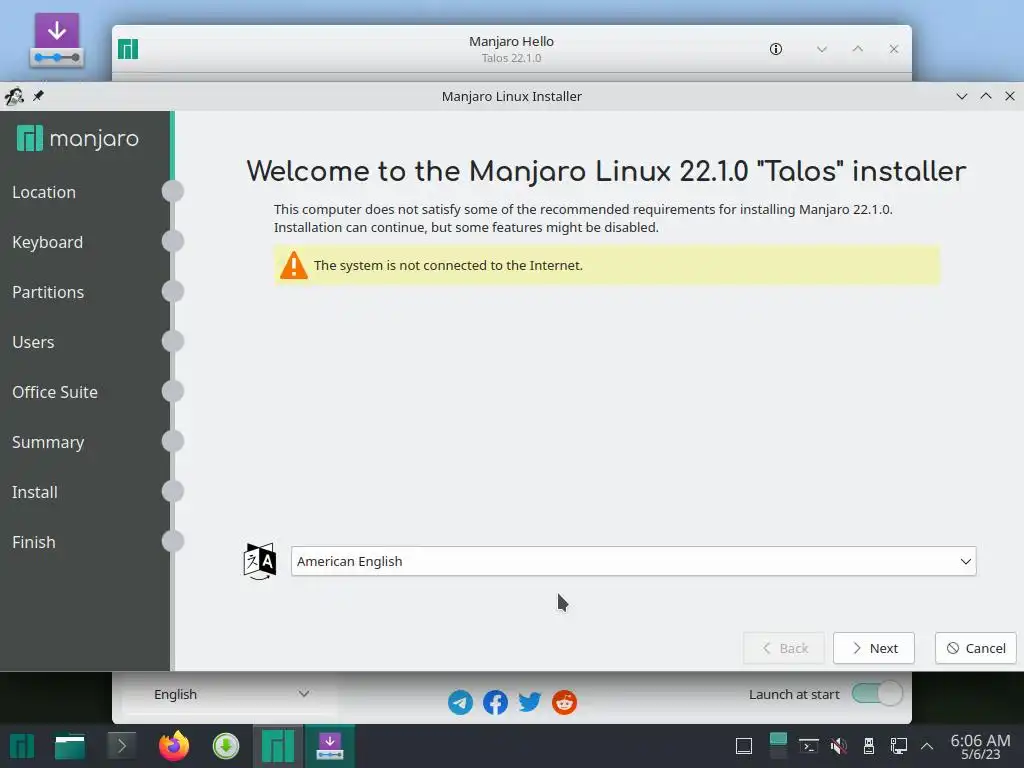Image resolution: width=1024 pixels, height=768 pixels.
Task: Click the disabled Back button
Action: [784, 648]
